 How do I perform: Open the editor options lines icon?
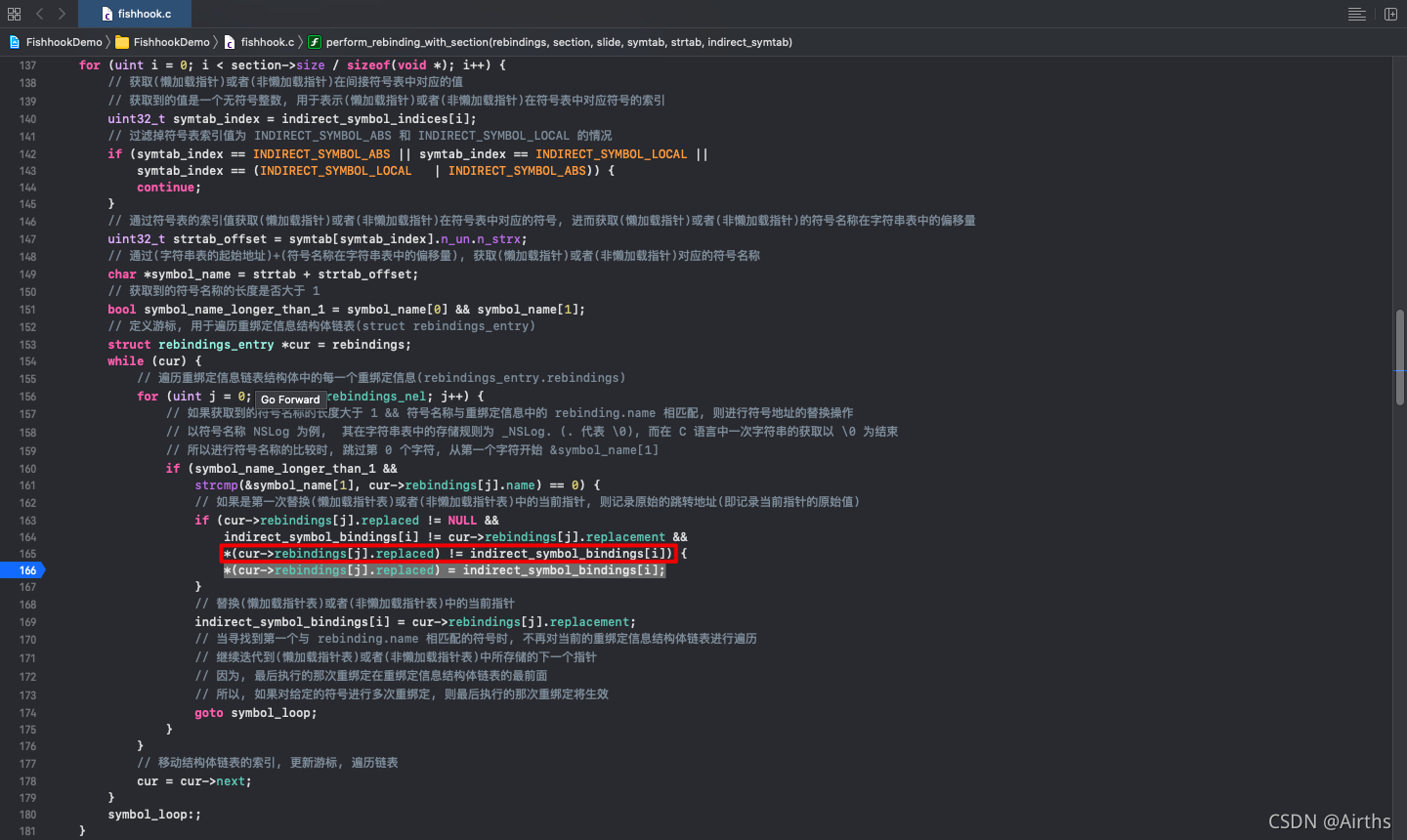click(1357, 14)
